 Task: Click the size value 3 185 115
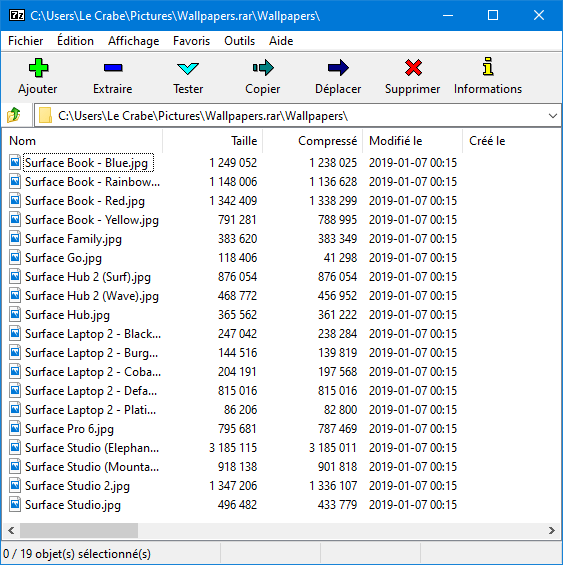coord(233,448)
